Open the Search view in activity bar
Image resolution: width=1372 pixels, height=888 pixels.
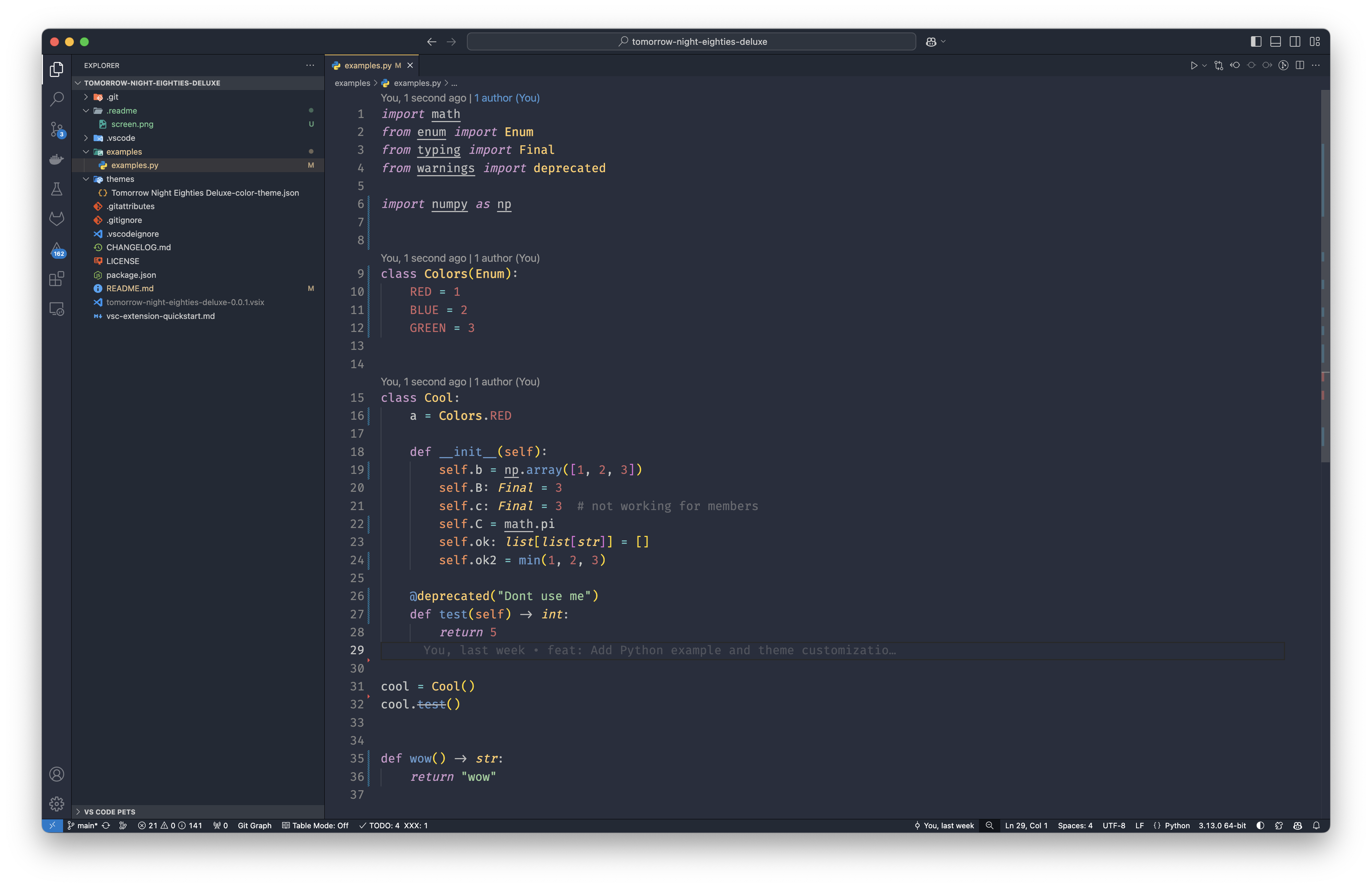(x=56, y=99)
